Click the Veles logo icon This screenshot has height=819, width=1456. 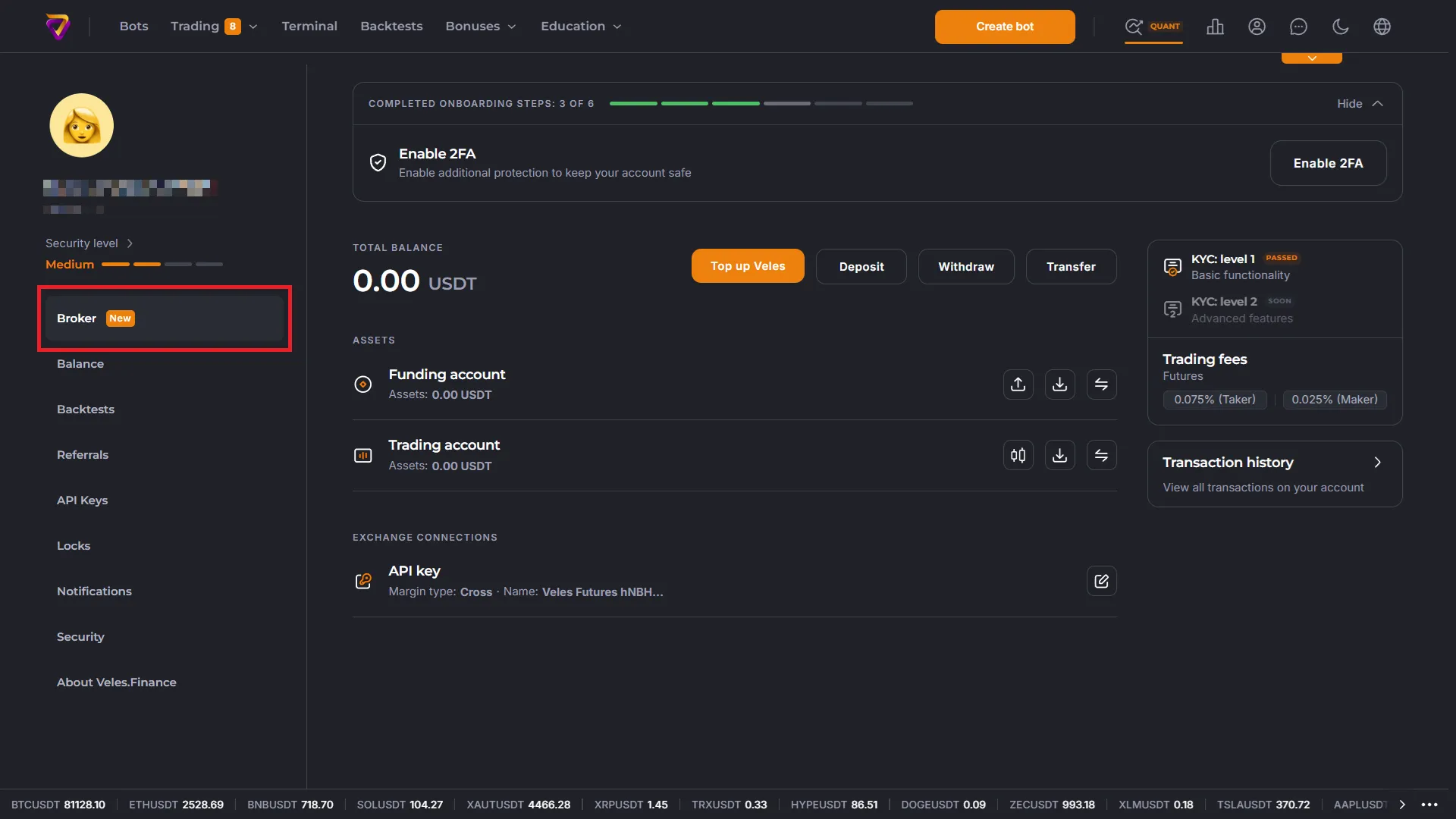tap(58, 27)
